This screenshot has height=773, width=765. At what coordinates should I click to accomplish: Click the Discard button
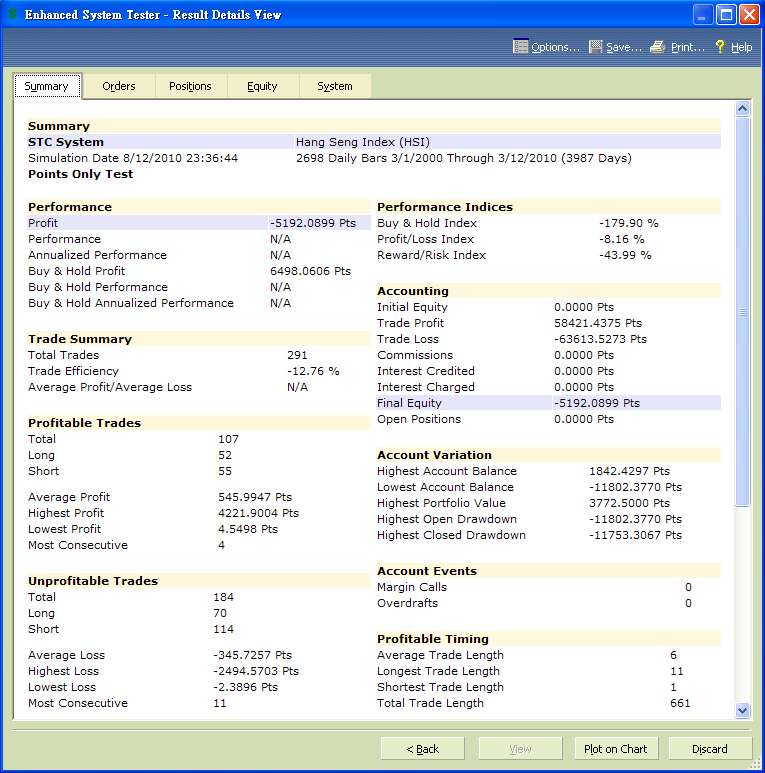(x=710, y=749)
